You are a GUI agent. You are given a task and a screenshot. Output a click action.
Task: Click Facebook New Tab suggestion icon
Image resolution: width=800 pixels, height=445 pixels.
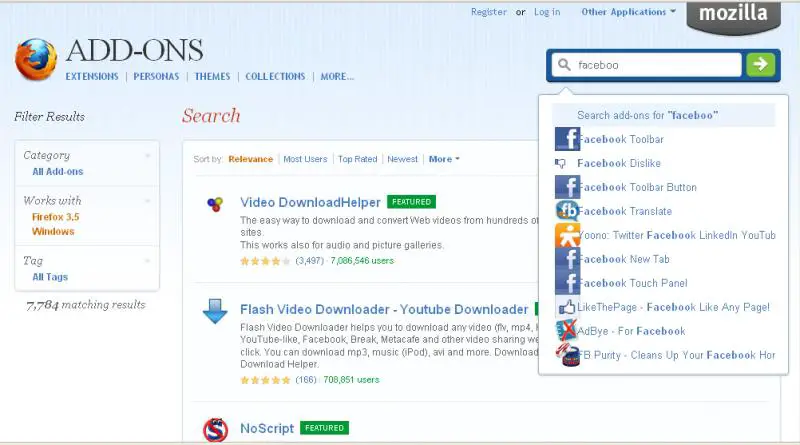(x=567, y=259)
